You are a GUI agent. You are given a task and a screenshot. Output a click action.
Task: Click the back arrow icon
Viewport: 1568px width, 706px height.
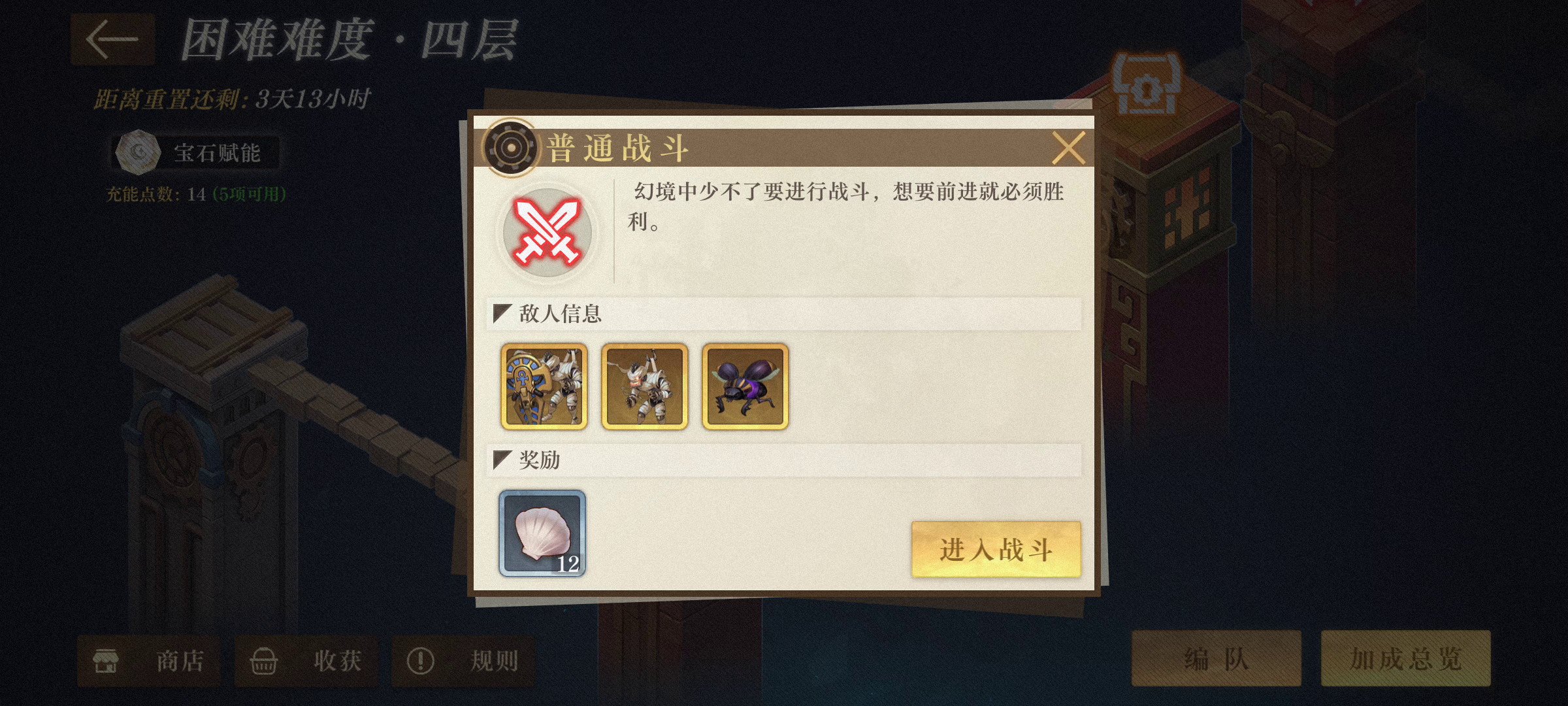(112, 39)
